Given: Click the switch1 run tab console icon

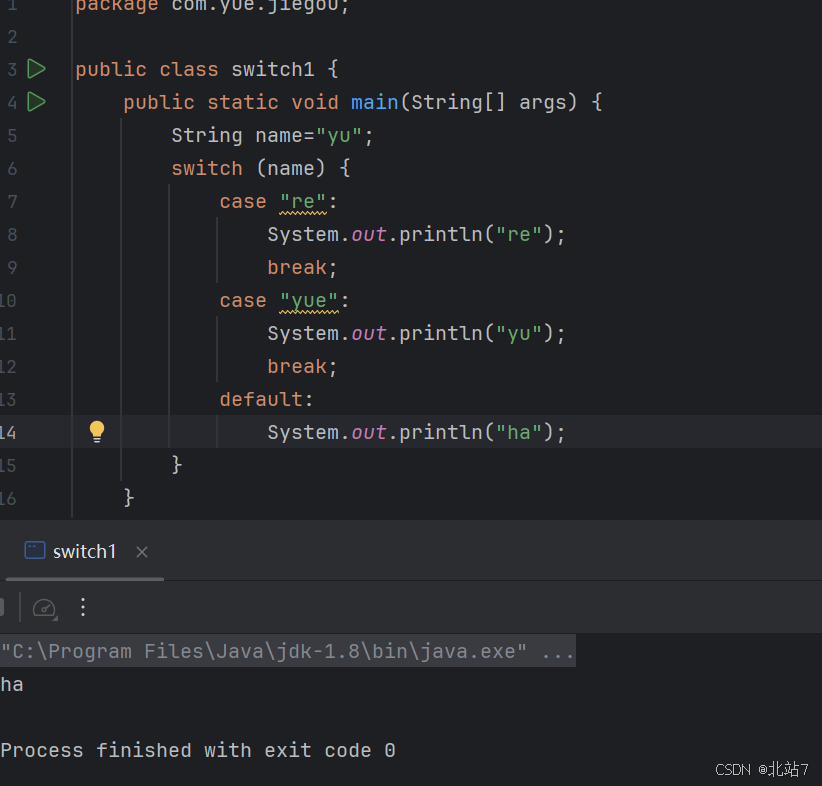Looking at the screenshot, I should pyautogui.click(x=34, y=550).
